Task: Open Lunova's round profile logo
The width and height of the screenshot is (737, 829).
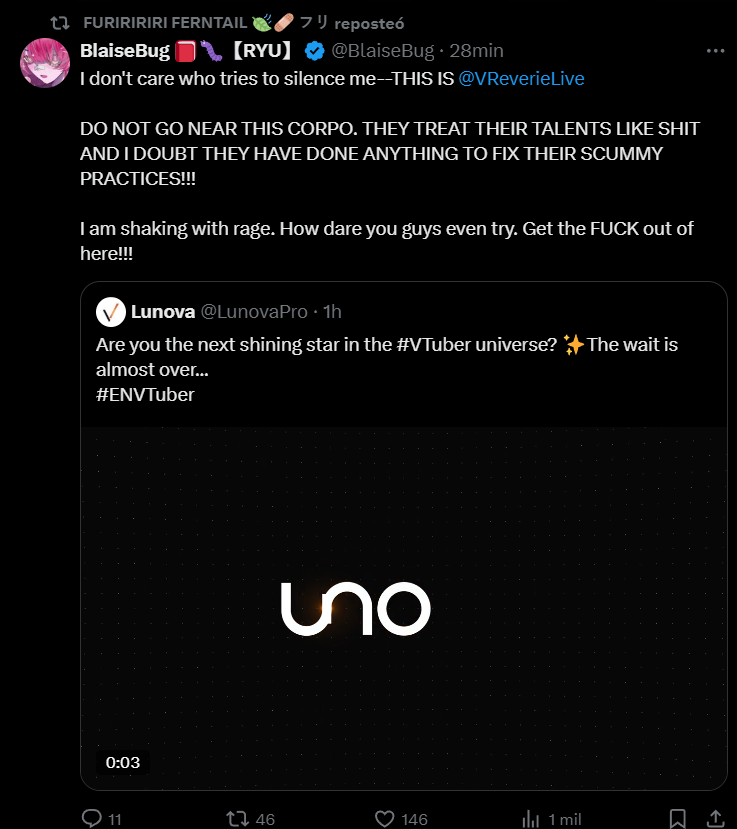Action: tap(110, 312)
